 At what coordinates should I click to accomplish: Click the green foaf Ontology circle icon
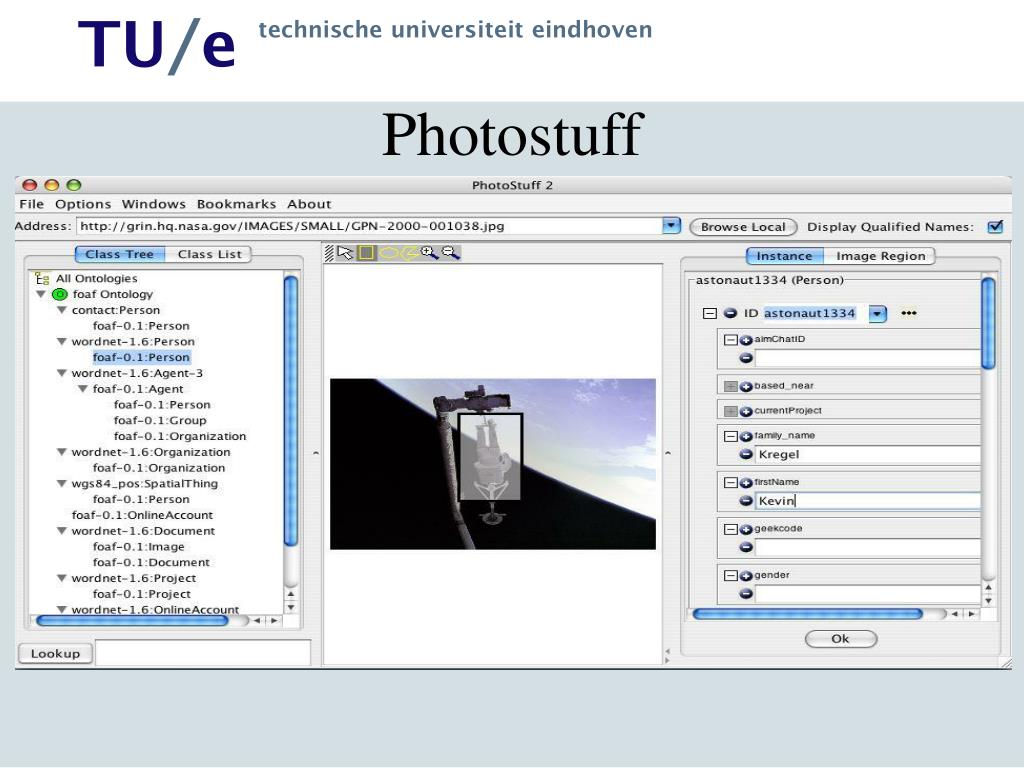tap(59, 295)
